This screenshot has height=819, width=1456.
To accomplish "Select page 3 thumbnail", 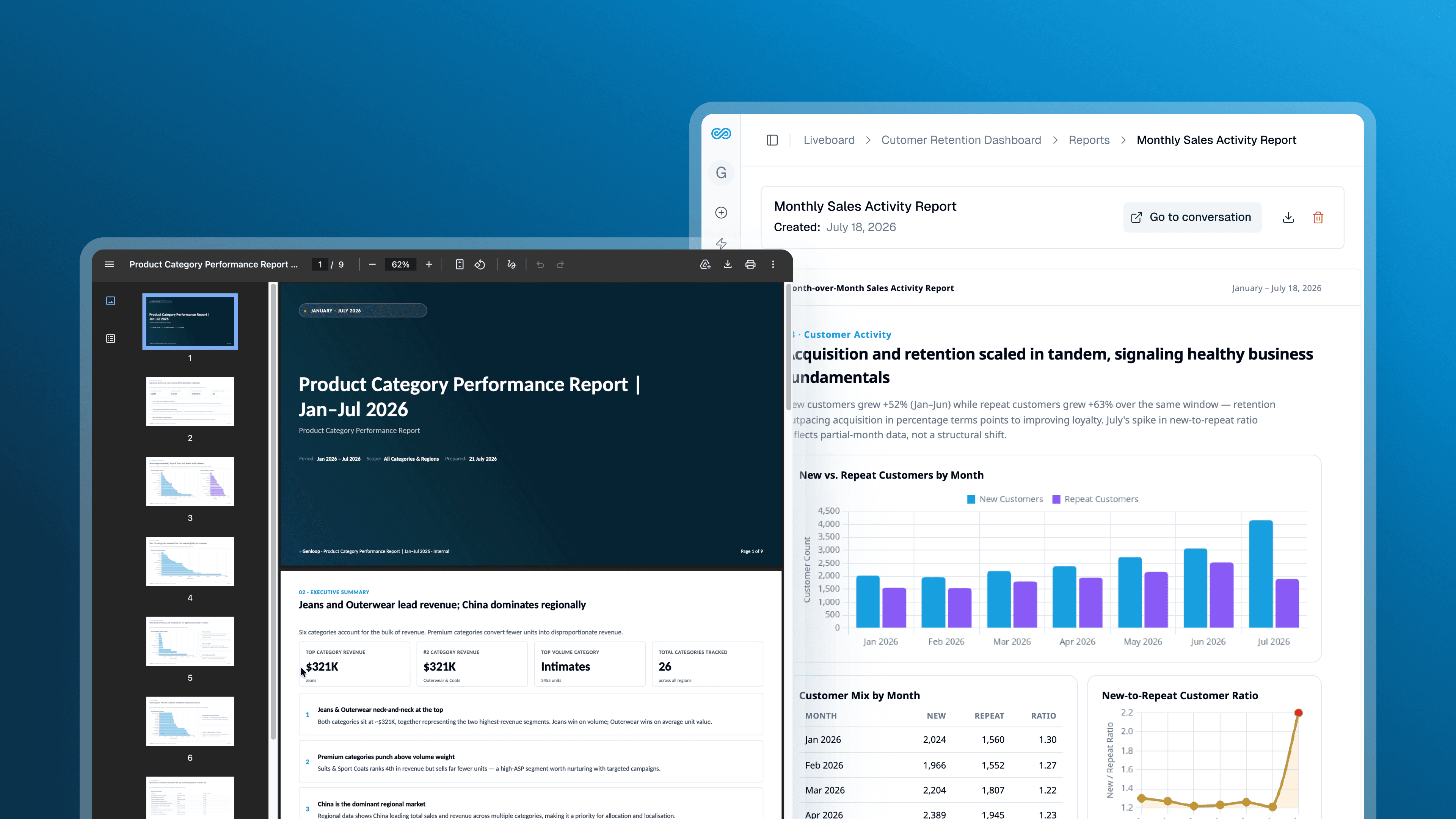I will pos(190,481).
